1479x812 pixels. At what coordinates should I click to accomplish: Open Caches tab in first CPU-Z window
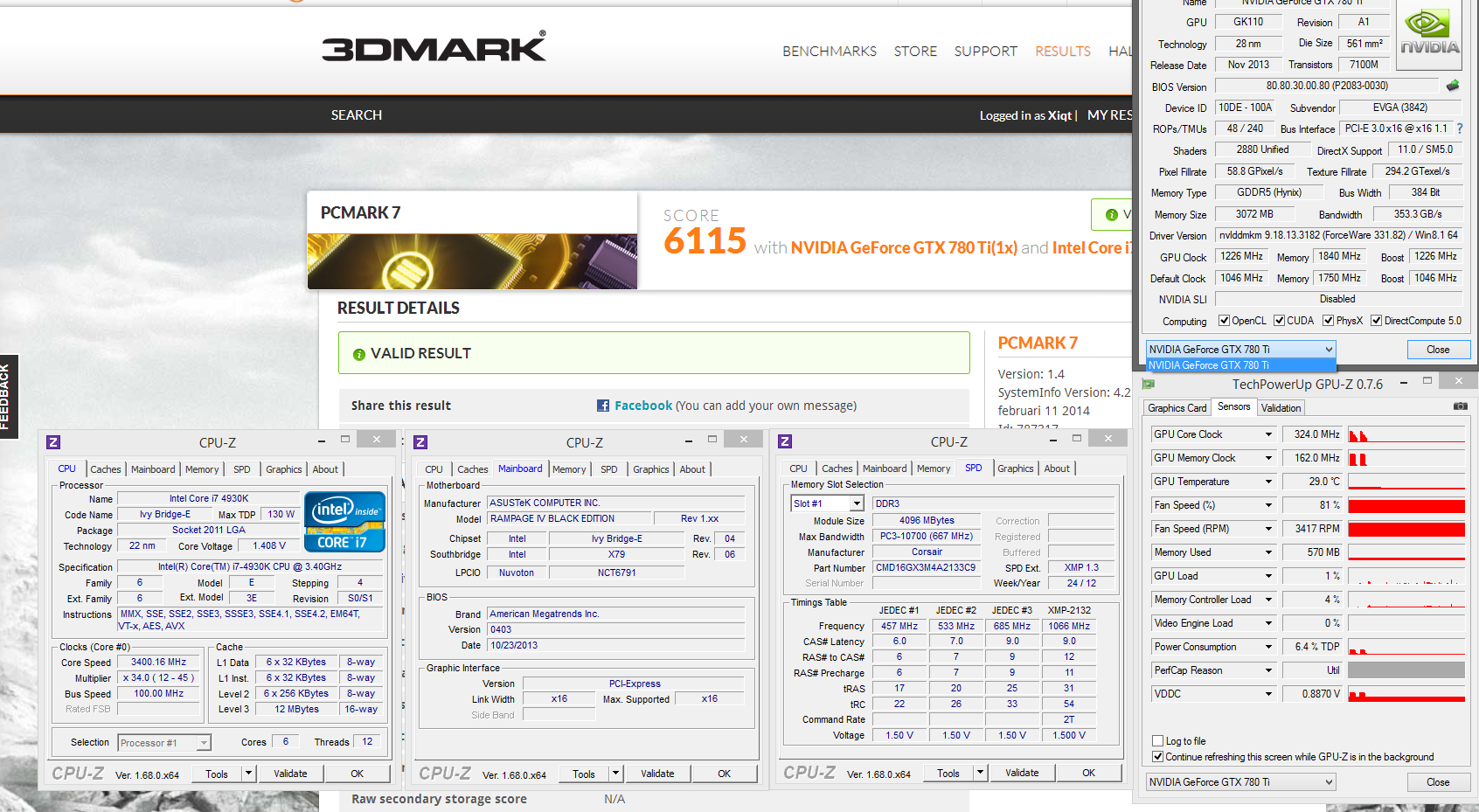[106, 469]
